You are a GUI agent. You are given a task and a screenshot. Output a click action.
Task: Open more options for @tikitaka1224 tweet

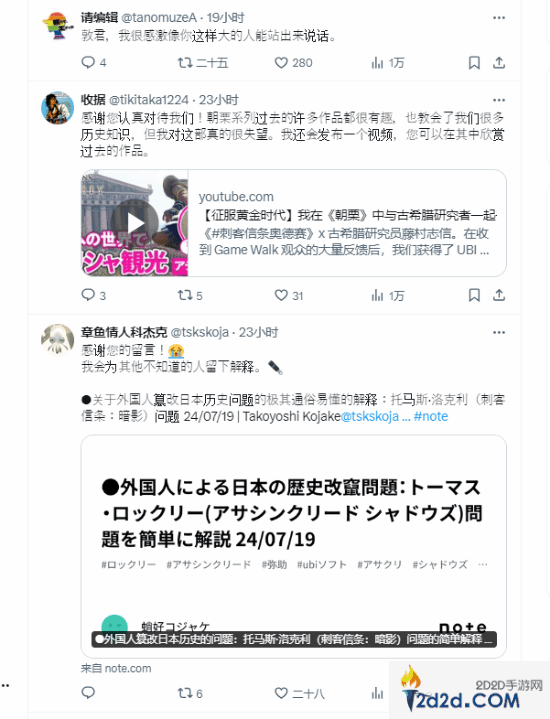tap(499, 100)
